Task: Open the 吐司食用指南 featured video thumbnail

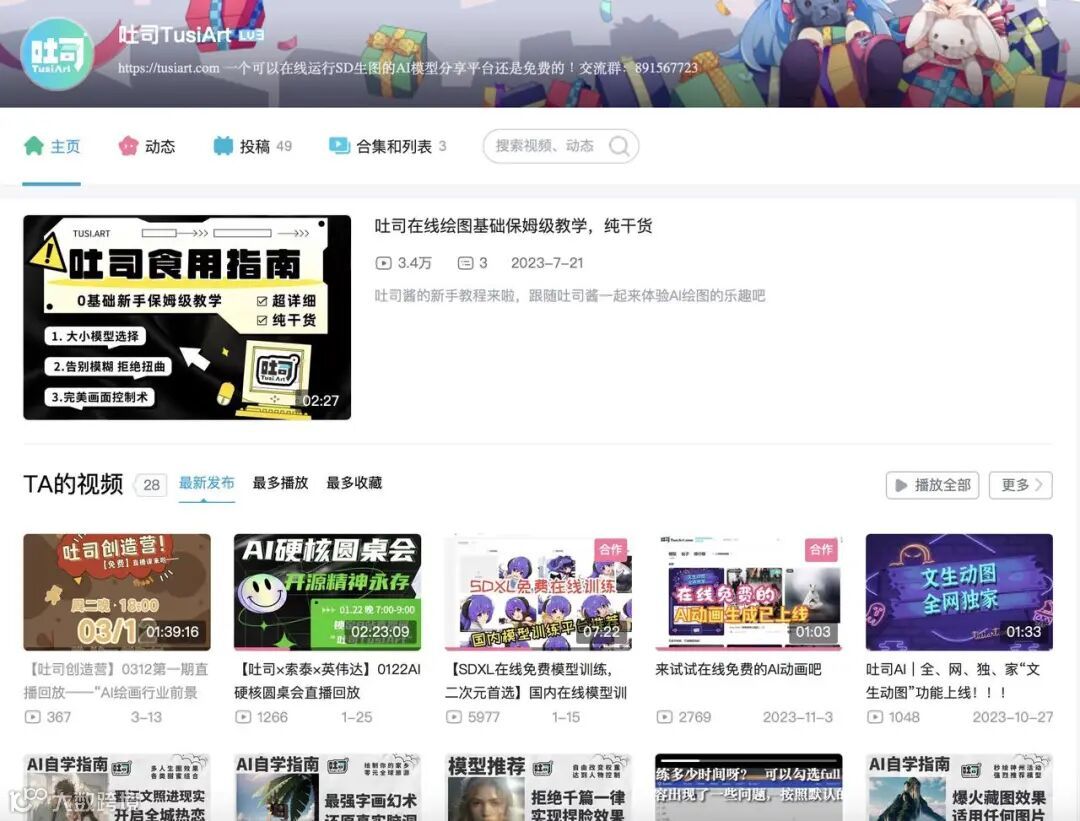Action: click(x=187, y=318)
